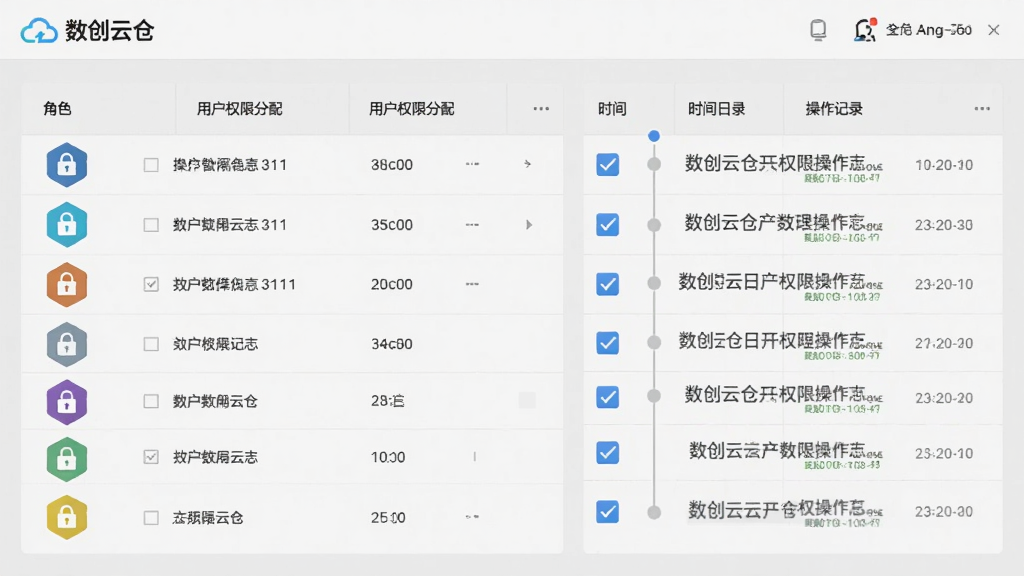Select the purple lock role icon
This screenshot has height=576, width=1024.
coord(67,402)
